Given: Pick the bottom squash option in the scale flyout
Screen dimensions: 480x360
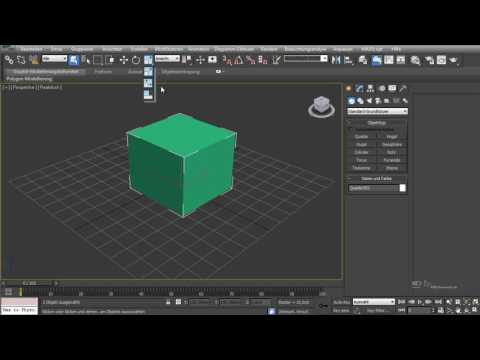Looking at the screenshot, I should (x=148, y=94).
